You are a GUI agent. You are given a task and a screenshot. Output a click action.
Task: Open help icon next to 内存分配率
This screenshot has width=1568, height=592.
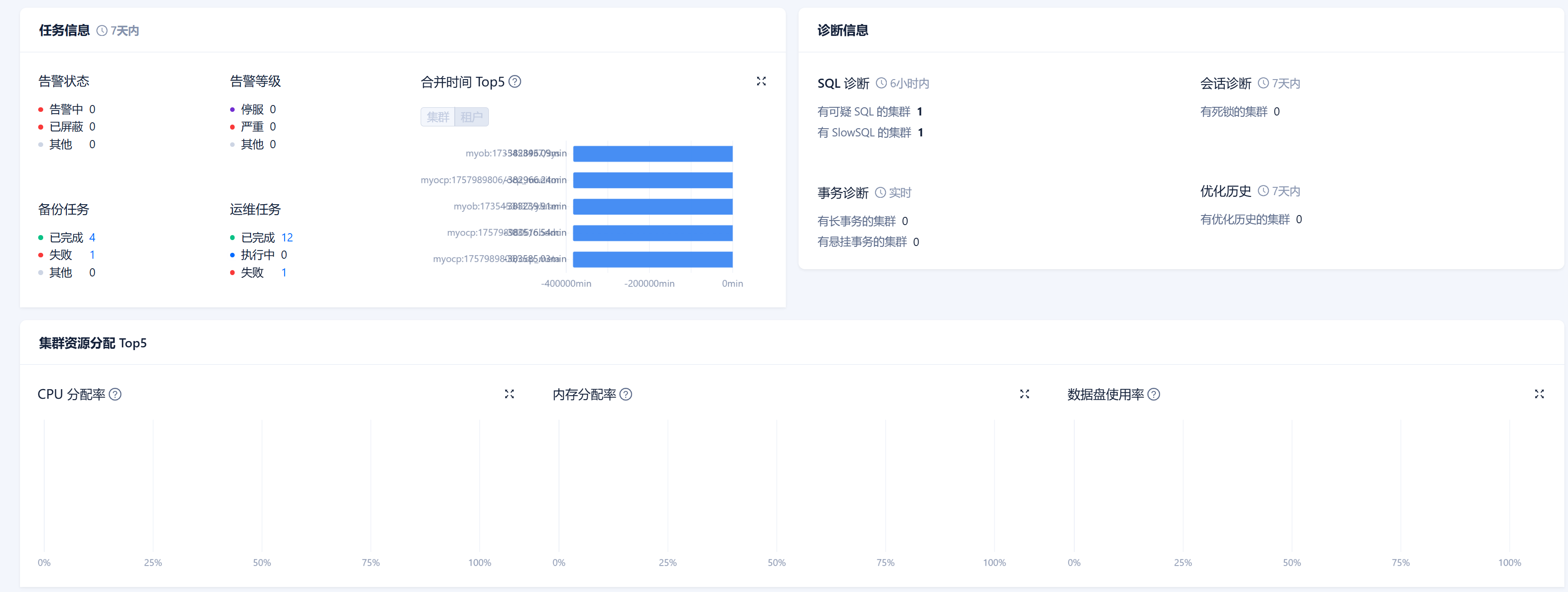[x=625, y=394]
